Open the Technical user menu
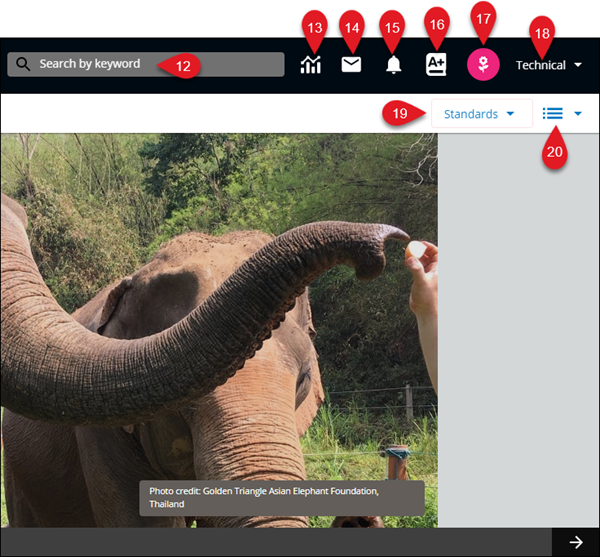This screenshot has height=557, width=600. pos(541,65)
